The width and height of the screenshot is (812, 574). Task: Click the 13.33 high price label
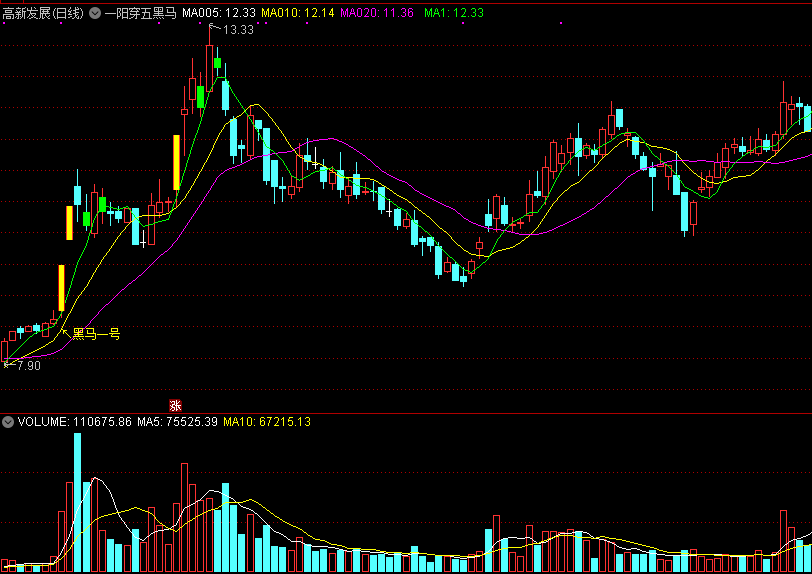pos(238,30)
